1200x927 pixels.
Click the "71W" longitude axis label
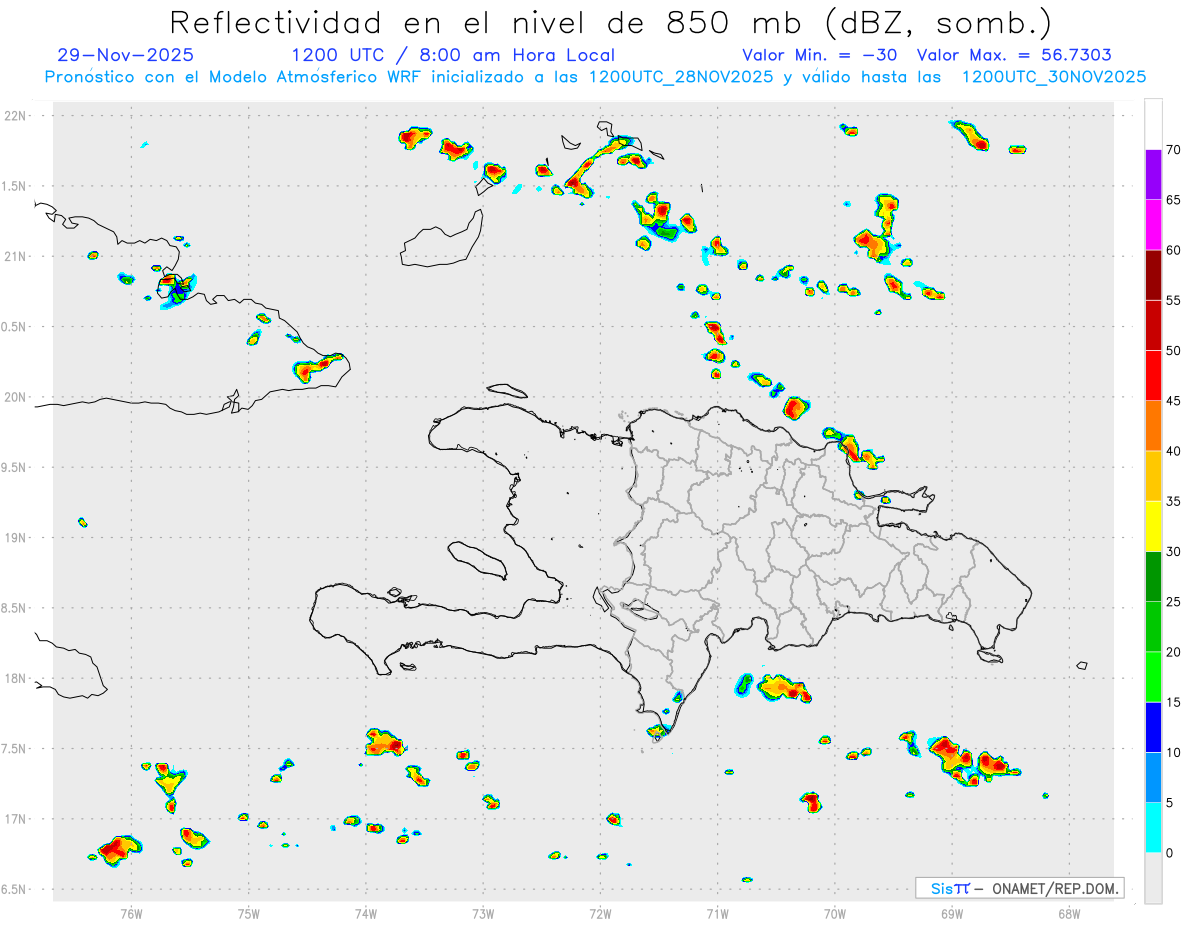[x=717, y=913]
